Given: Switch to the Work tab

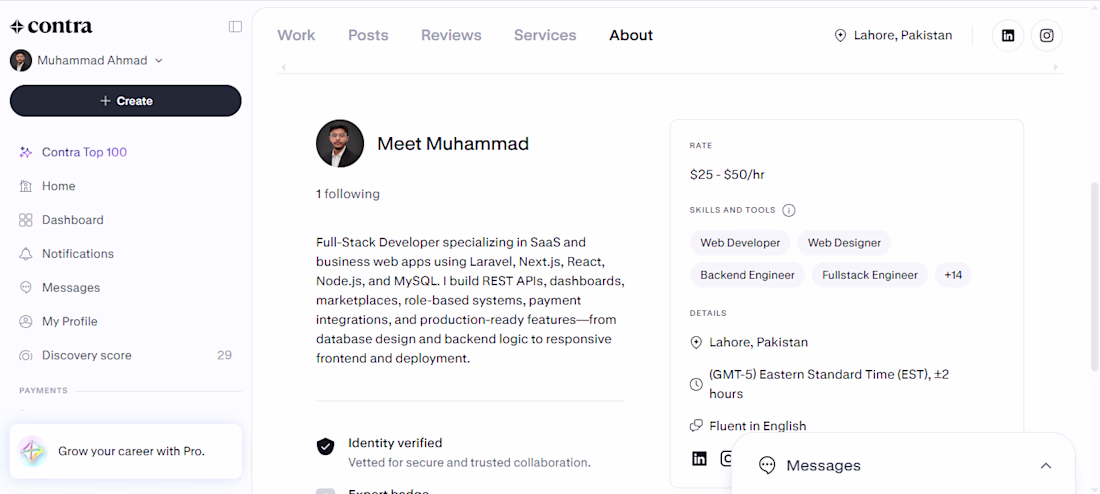Looking at the screenshot, I should [296, 35].
